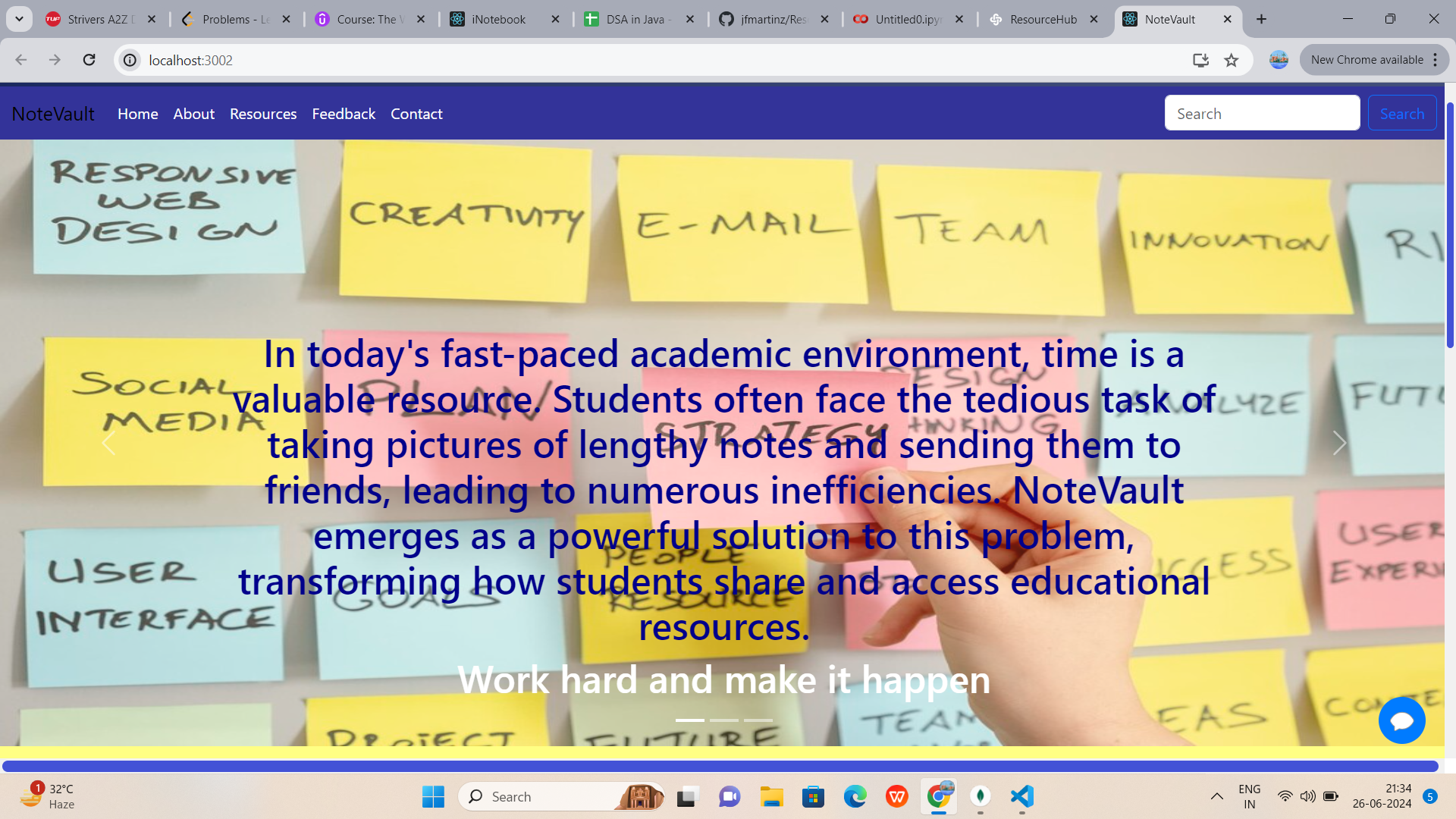
Task: Select the third carousel indicator
Action: 758,720
